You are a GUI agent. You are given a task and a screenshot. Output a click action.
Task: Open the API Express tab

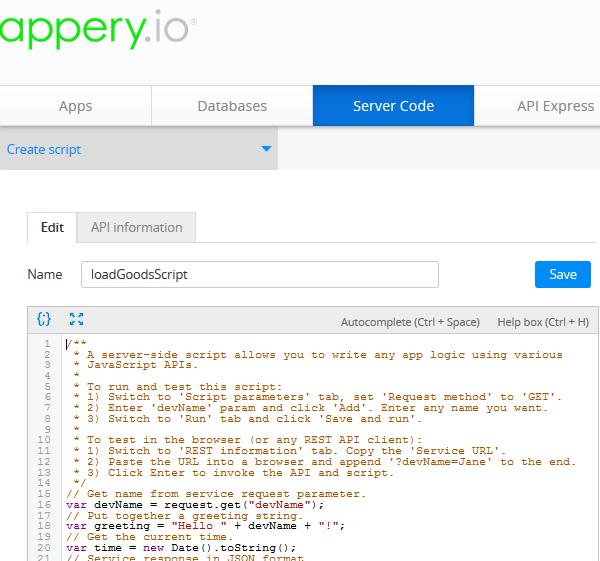555,106
